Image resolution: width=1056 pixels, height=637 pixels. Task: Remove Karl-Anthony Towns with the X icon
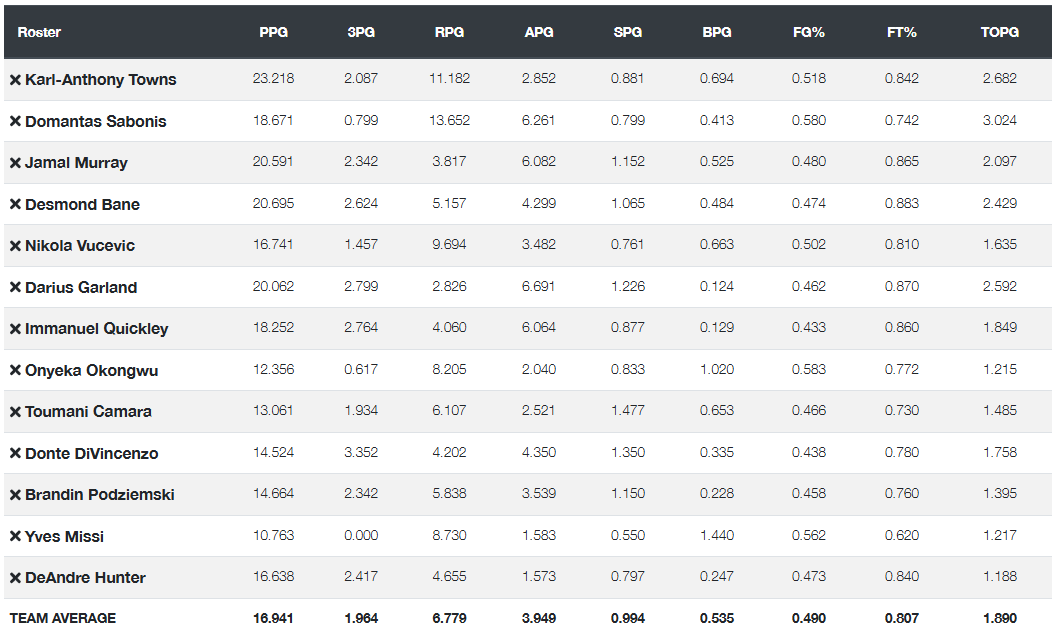click(x=15, y=80)
